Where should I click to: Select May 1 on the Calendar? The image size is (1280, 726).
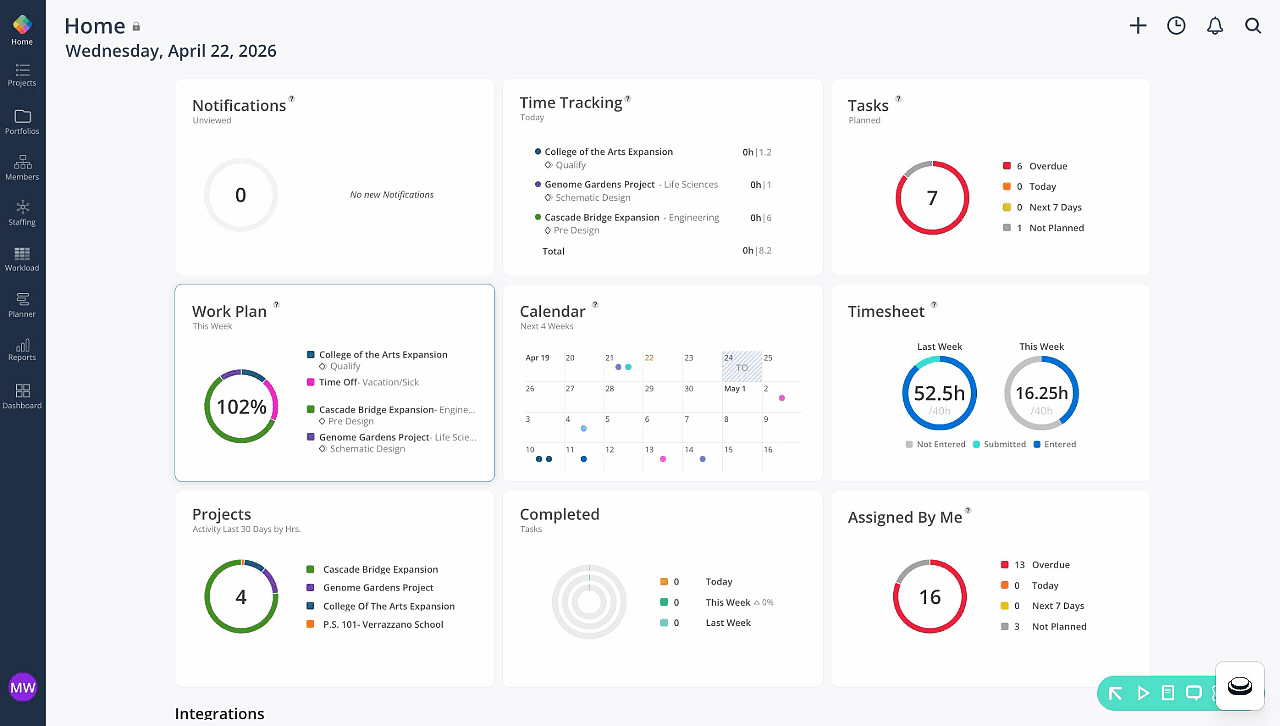point(735,389)
